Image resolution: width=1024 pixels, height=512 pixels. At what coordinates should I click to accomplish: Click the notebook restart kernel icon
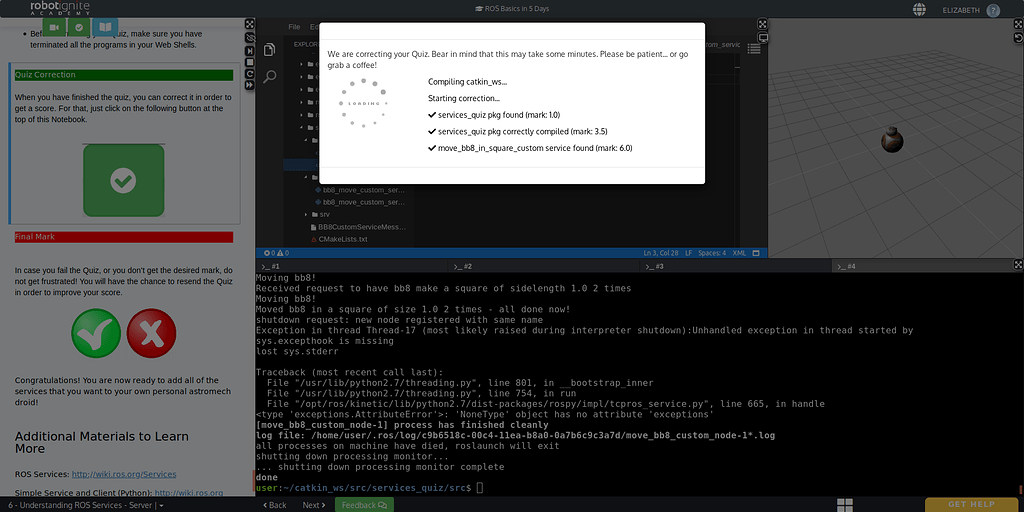tap(249, 74)
